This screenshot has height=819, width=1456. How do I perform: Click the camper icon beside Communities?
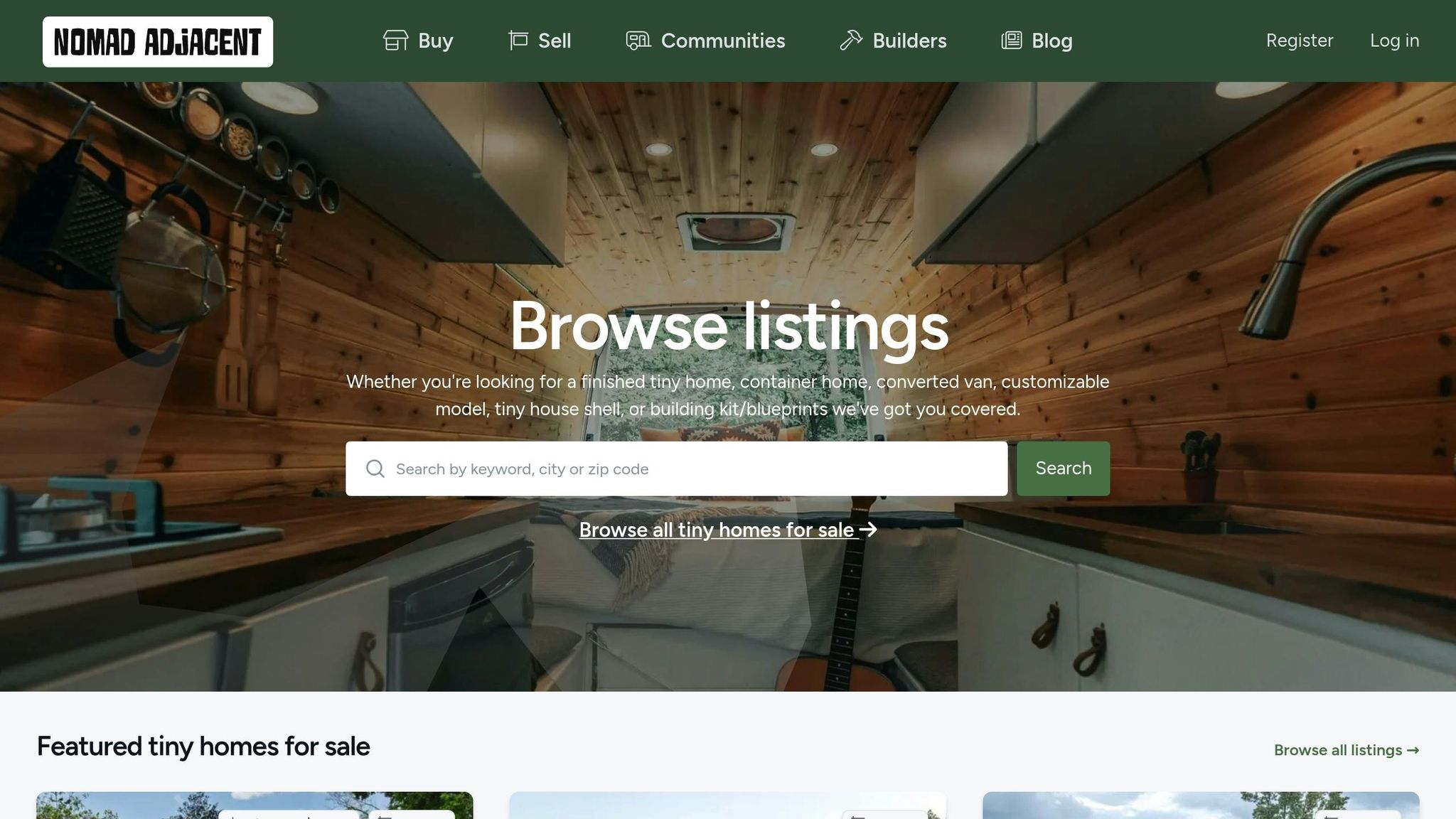[x=638, y=41]
